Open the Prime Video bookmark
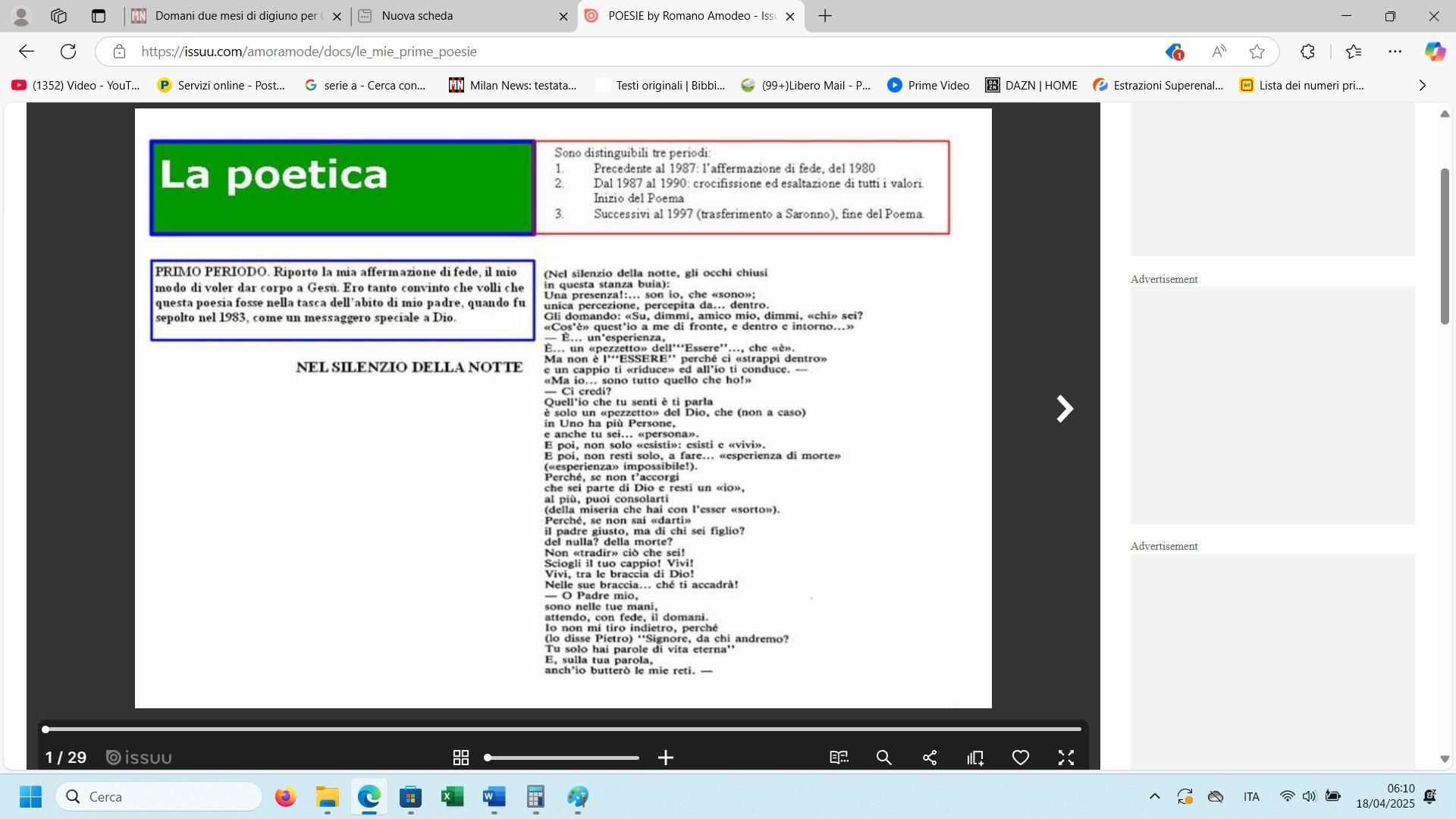The image size is (1456, 819). click(x=928, y=86)
